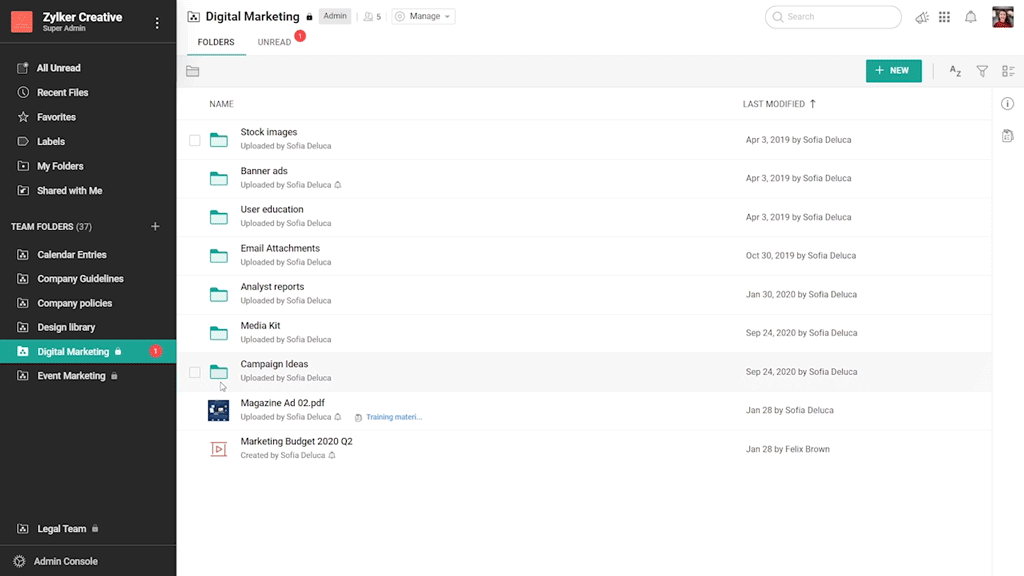
Task: Tick the checkbox for Stock images
Action: [195, 140]
